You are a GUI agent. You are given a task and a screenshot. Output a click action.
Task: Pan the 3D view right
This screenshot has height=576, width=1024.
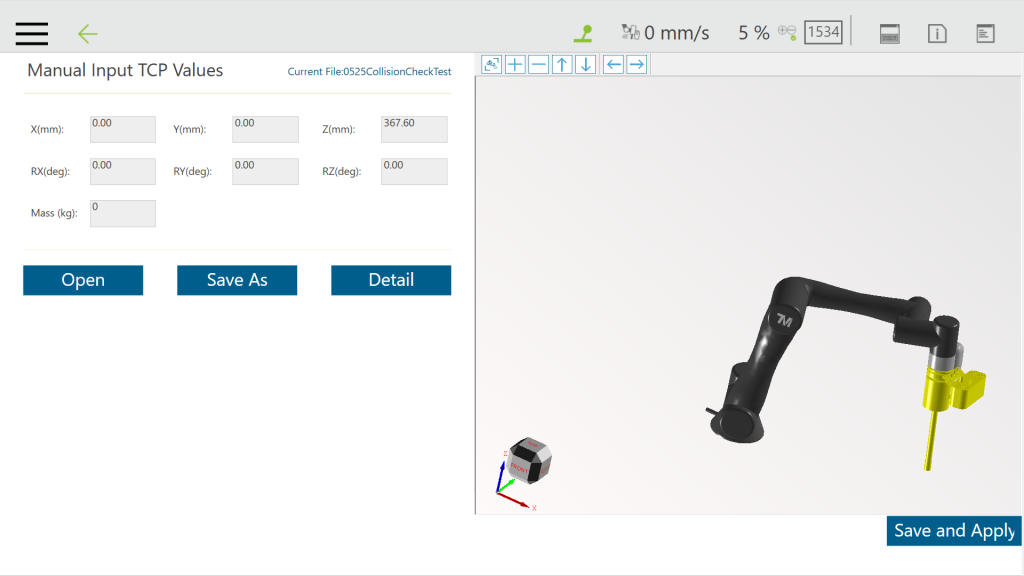pyautogui.click(x=636, y=64)
